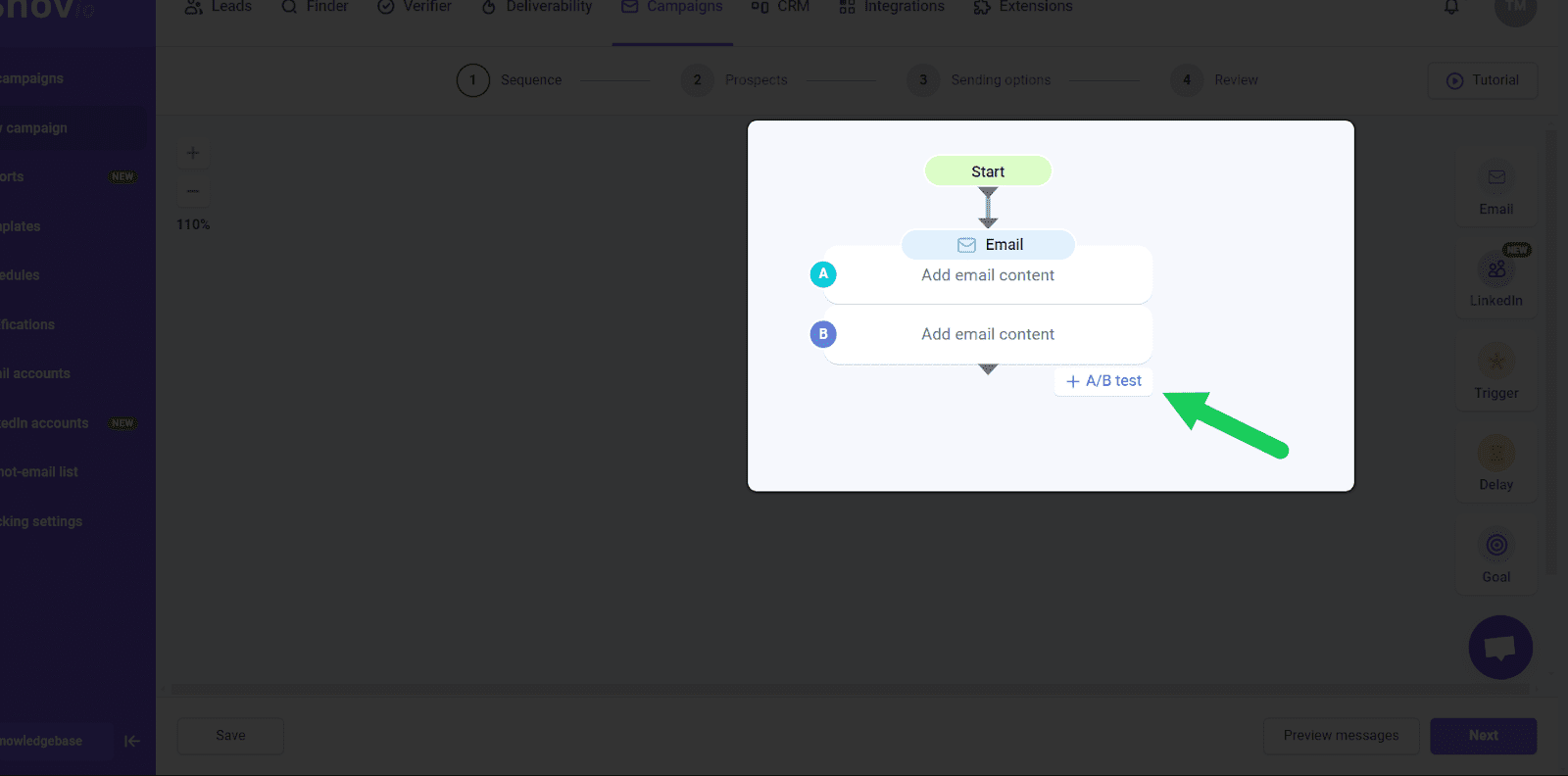This screenshot has height=776, width=1568.
Task: Open the Tutorial video button
Action: 1483,80
